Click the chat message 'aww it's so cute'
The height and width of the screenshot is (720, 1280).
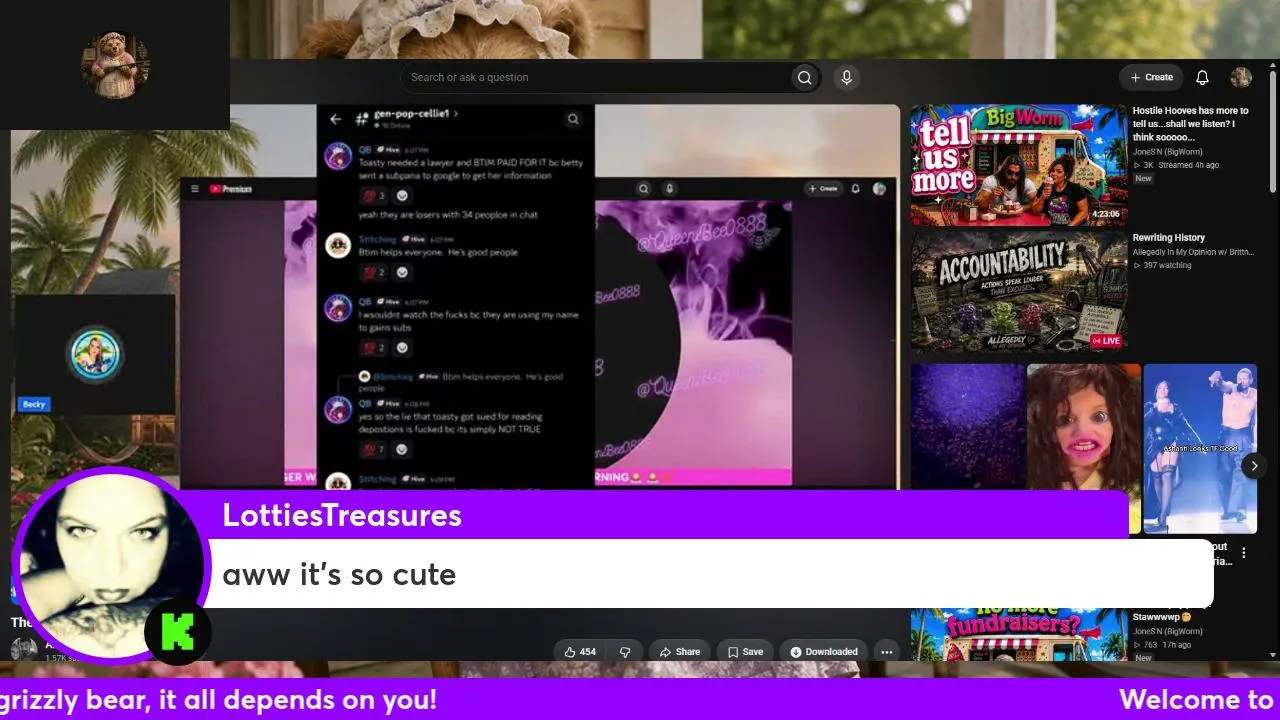pos(339,574)
